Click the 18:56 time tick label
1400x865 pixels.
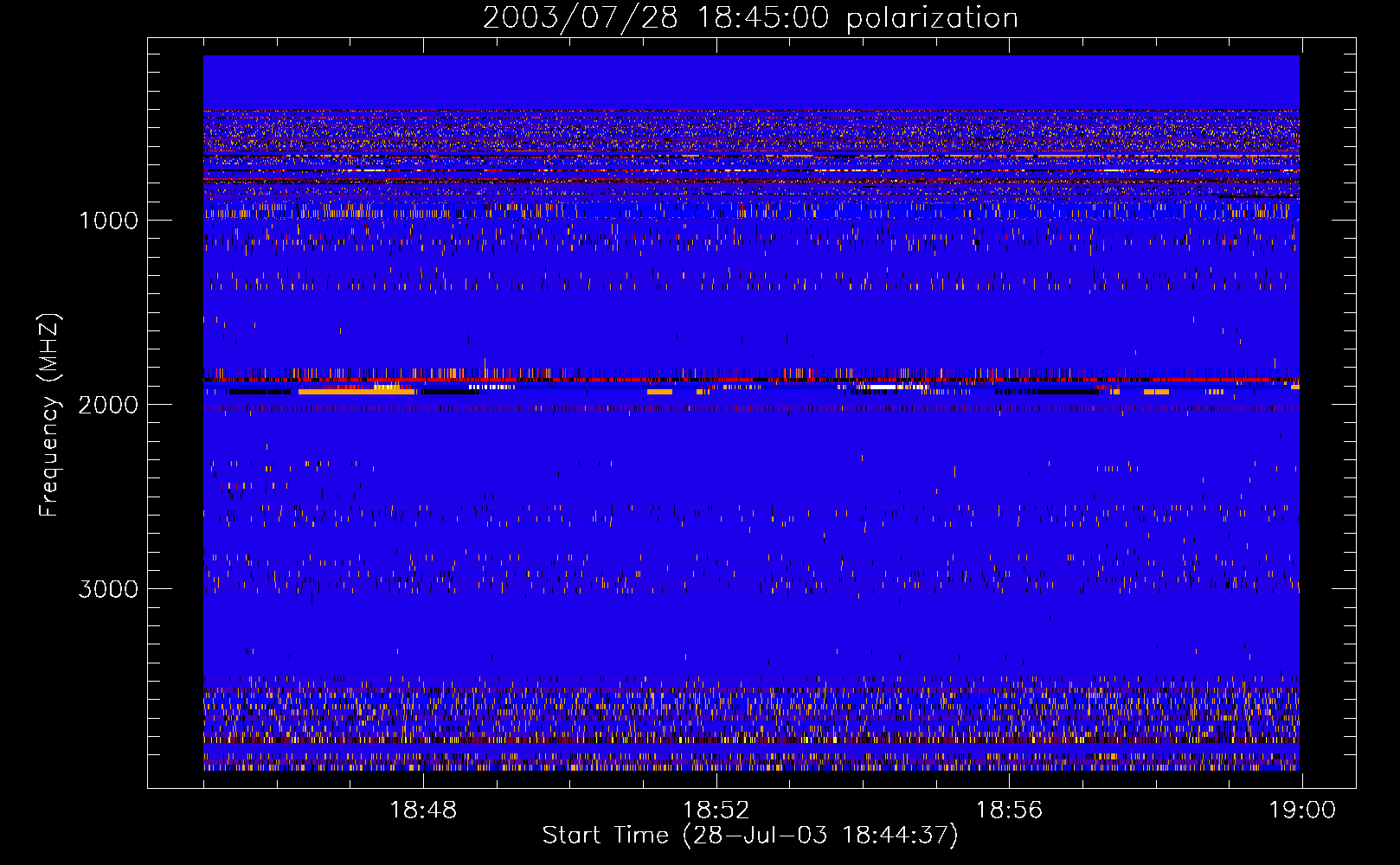[1009, 811]
